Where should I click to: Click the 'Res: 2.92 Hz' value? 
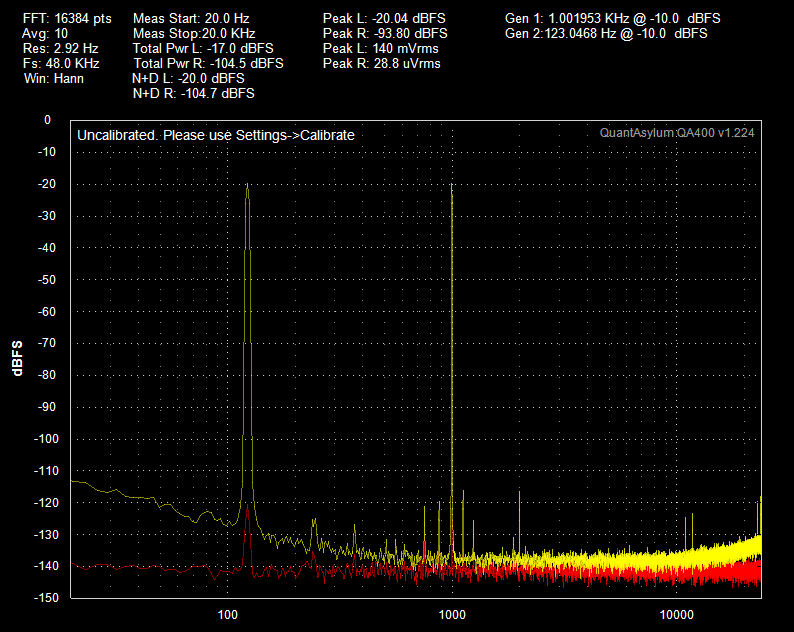[60, 49]
